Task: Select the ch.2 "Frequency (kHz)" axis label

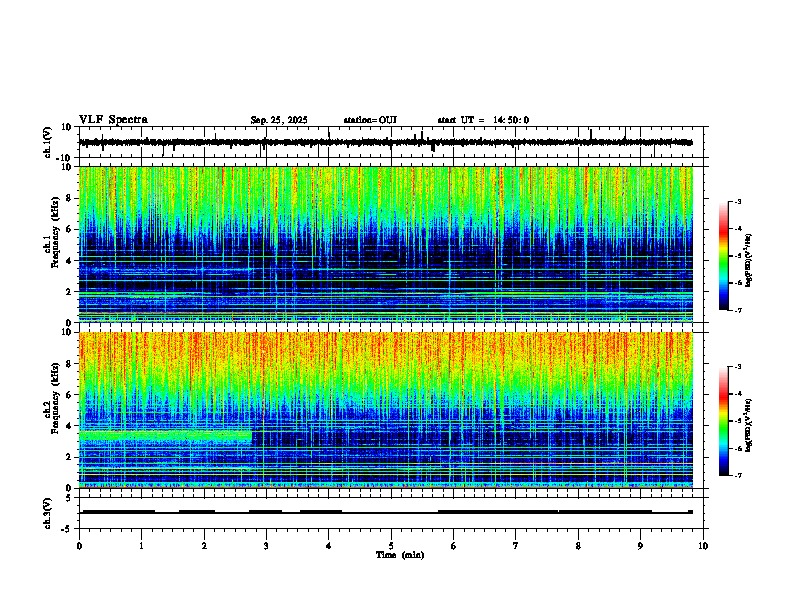Action: coord(55,398)
